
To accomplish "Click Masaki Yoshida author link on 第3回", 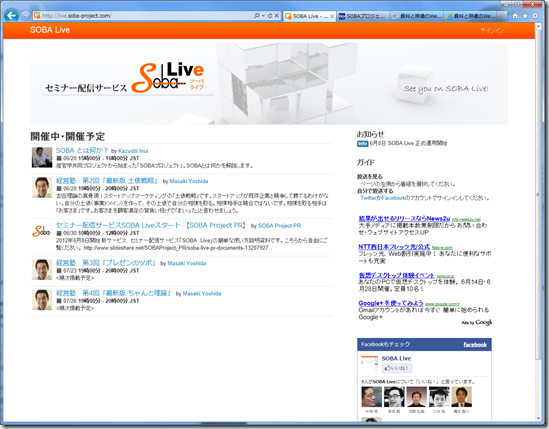I will pyautogui.click(x=187, y=263).
